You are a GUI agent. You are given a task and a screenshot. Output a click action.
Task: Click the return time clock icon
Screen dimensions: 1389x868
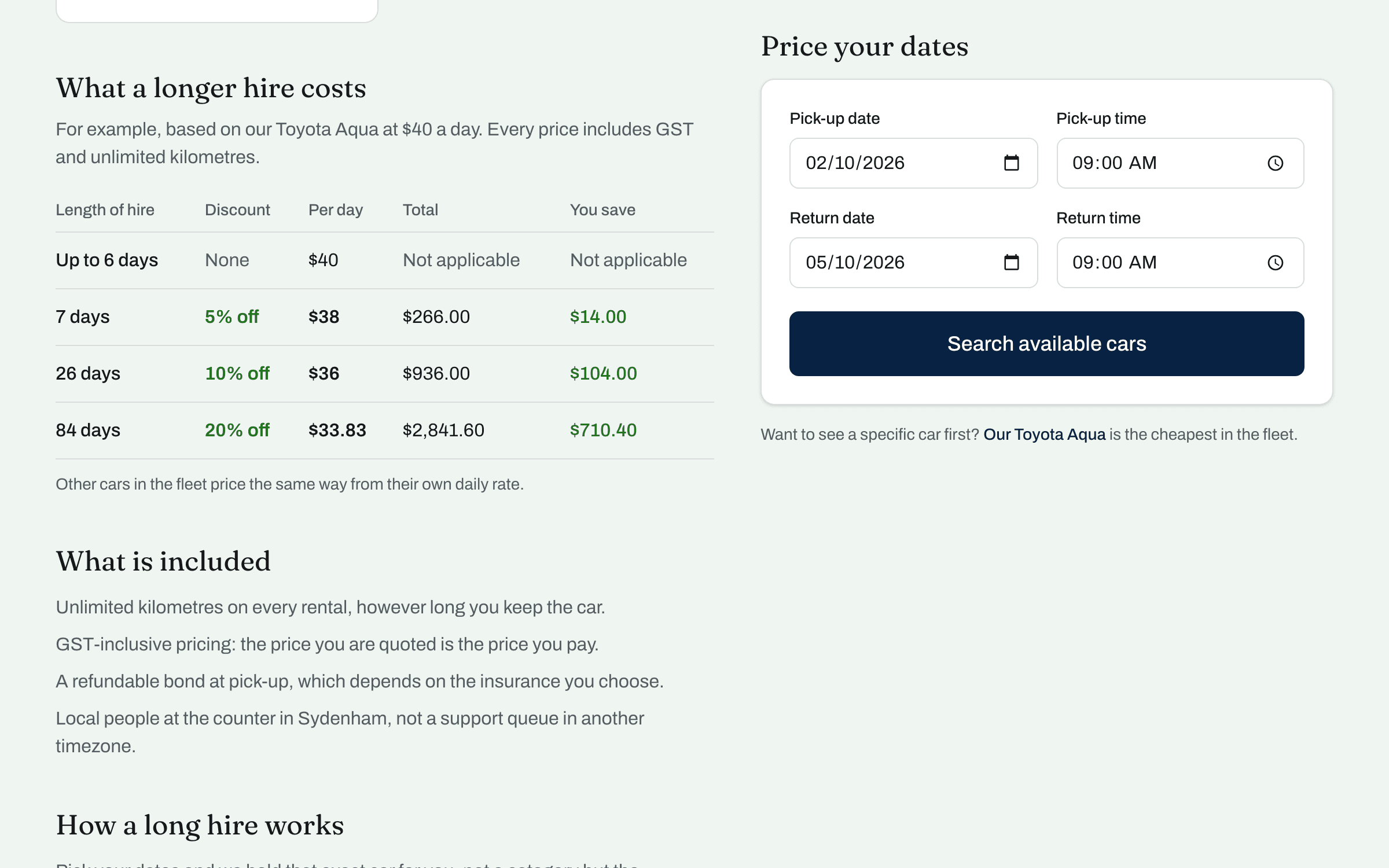(x=1276, y=263)
